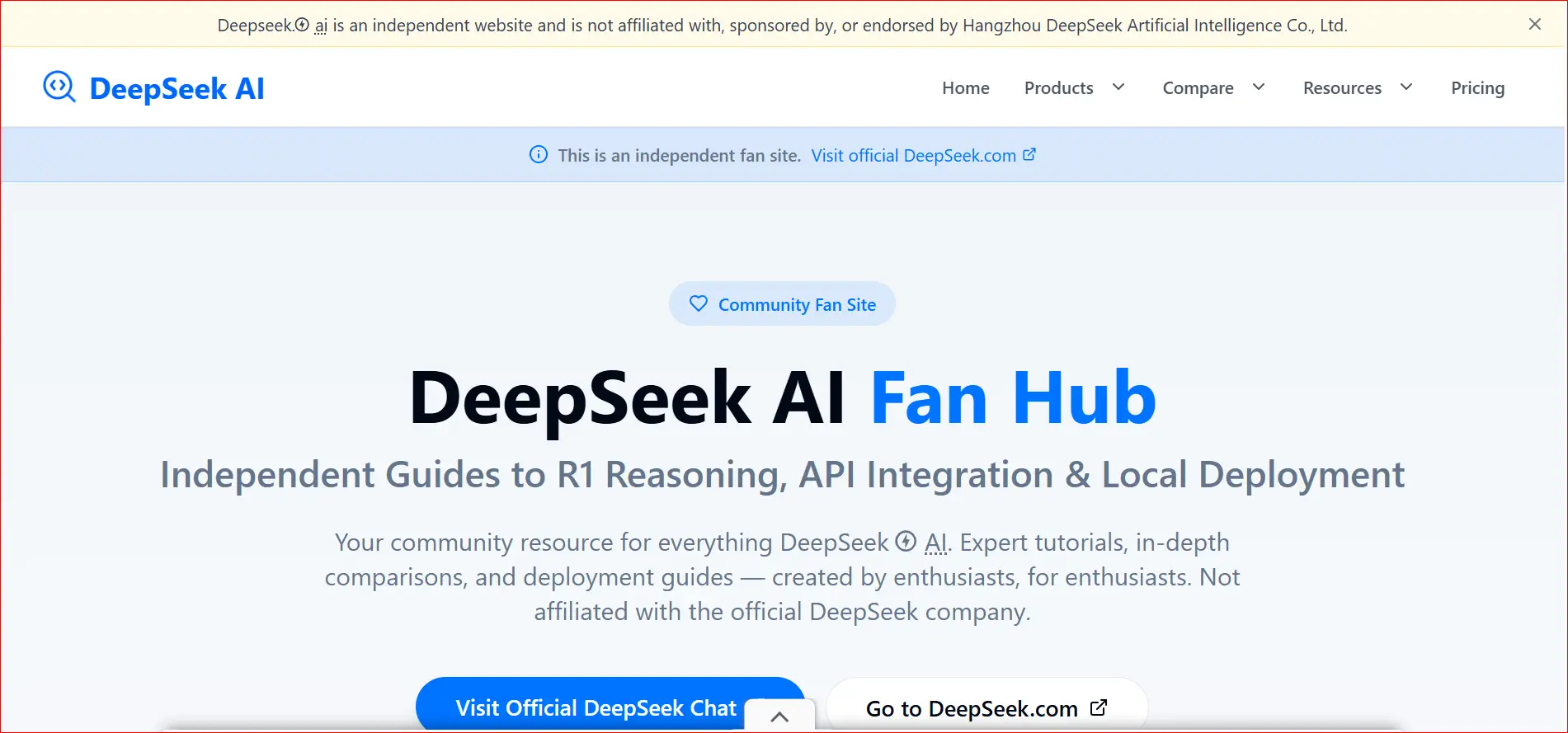The image size is (1568, 733).
Task: Click the lightning circle icon in top disclaimer
Action: tap(302, 26)
